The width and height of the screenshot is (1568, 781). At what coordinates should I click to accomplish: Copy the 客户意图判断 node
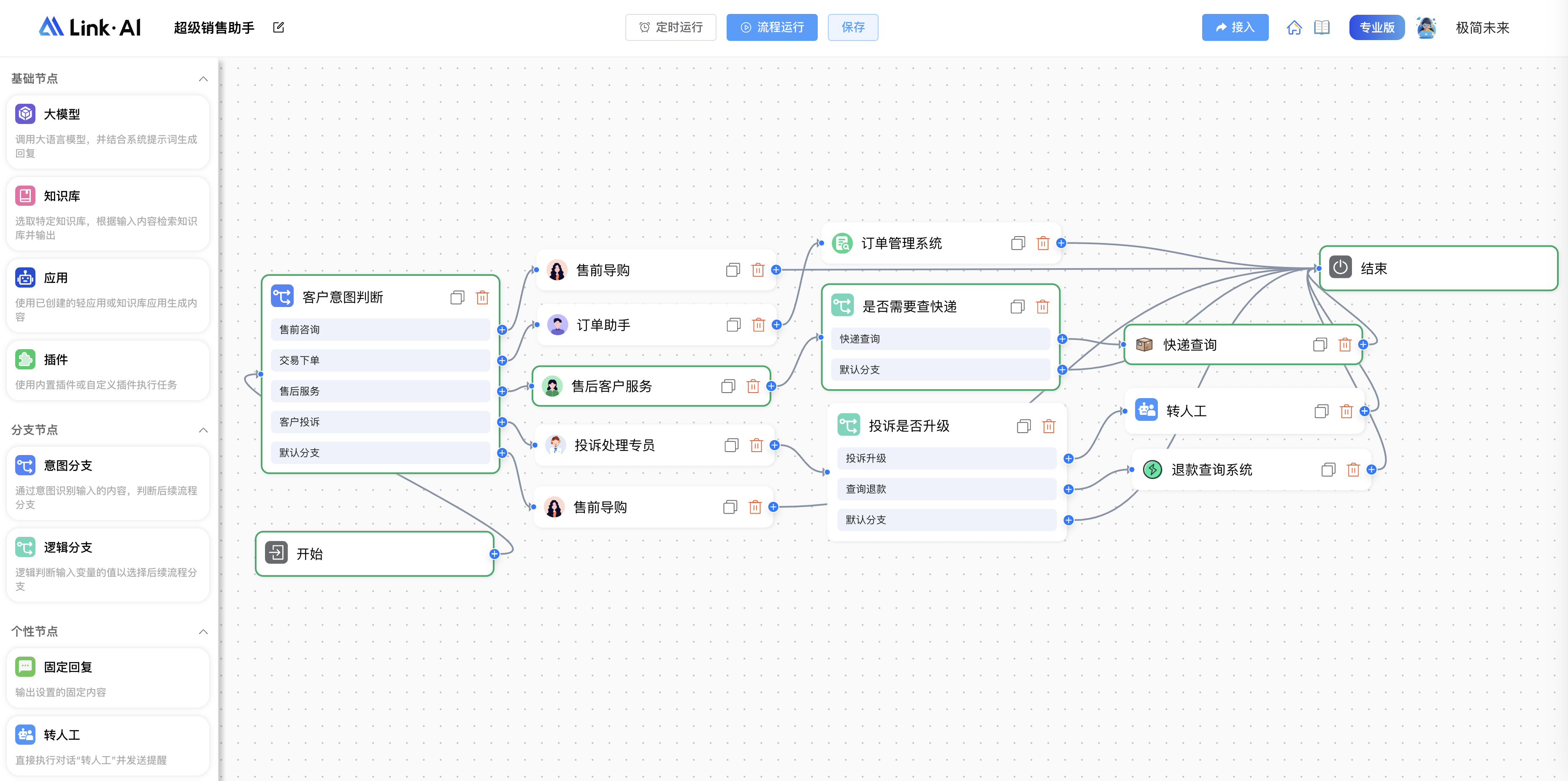[457, 297]
